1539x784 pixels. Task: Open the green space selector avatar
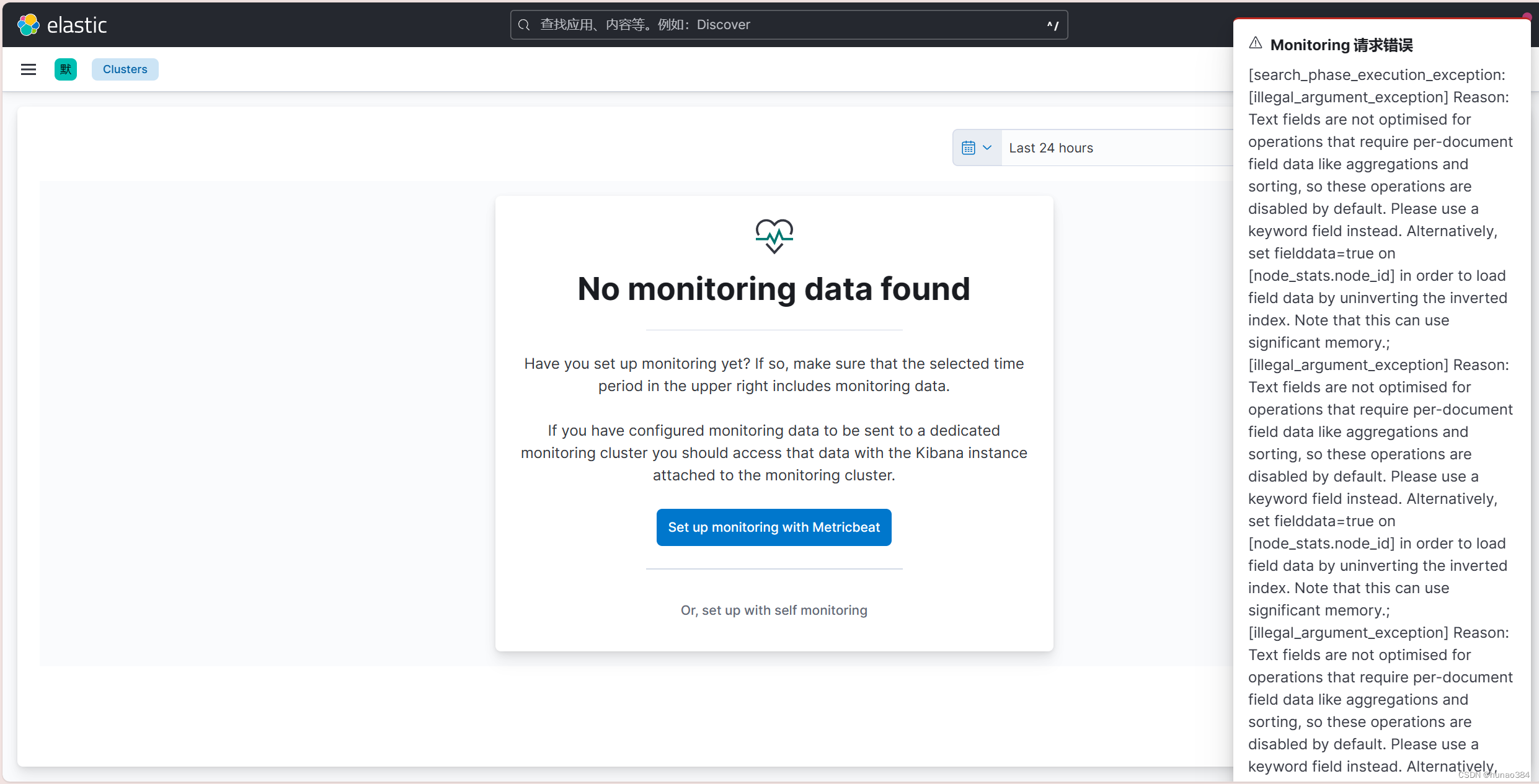tap(66, 69)
